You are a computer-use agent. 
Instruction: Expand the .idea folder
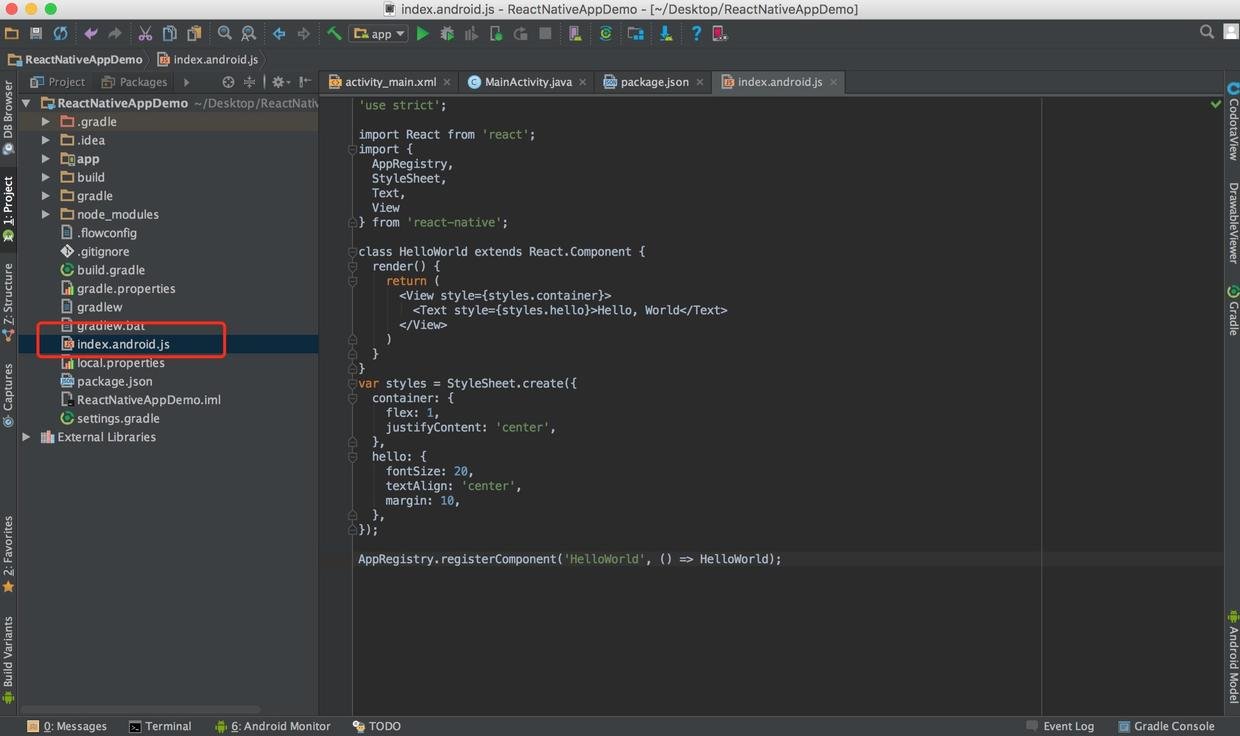pyautogui.click(x=46, y=140)
